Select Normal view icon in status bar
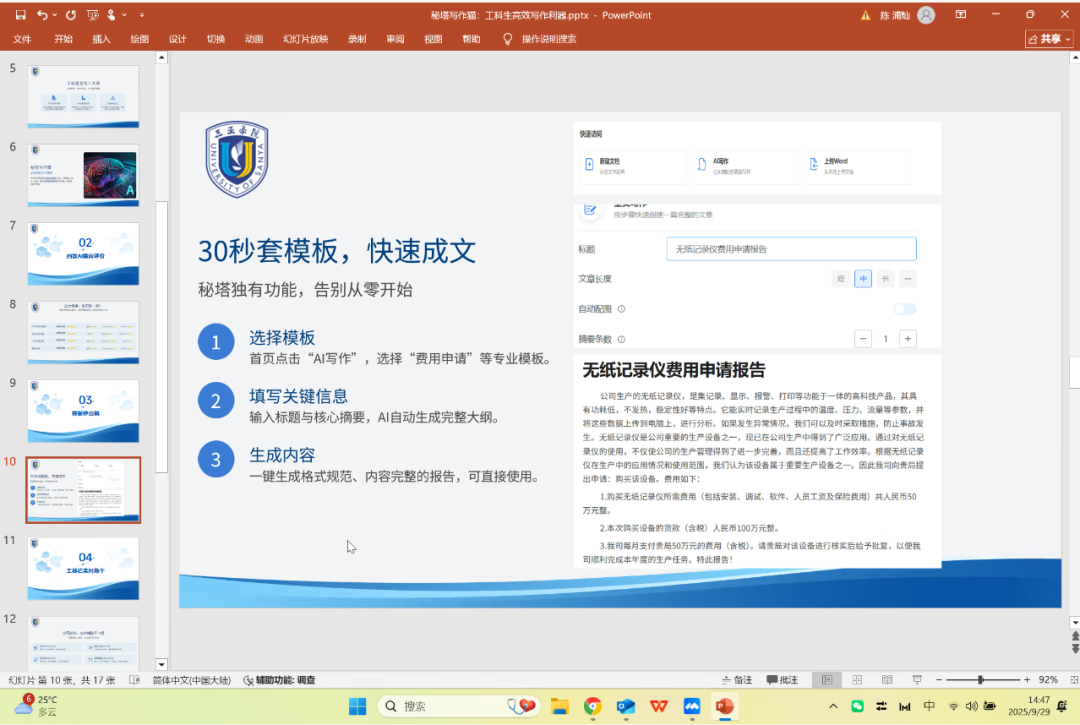 point(826,680)
